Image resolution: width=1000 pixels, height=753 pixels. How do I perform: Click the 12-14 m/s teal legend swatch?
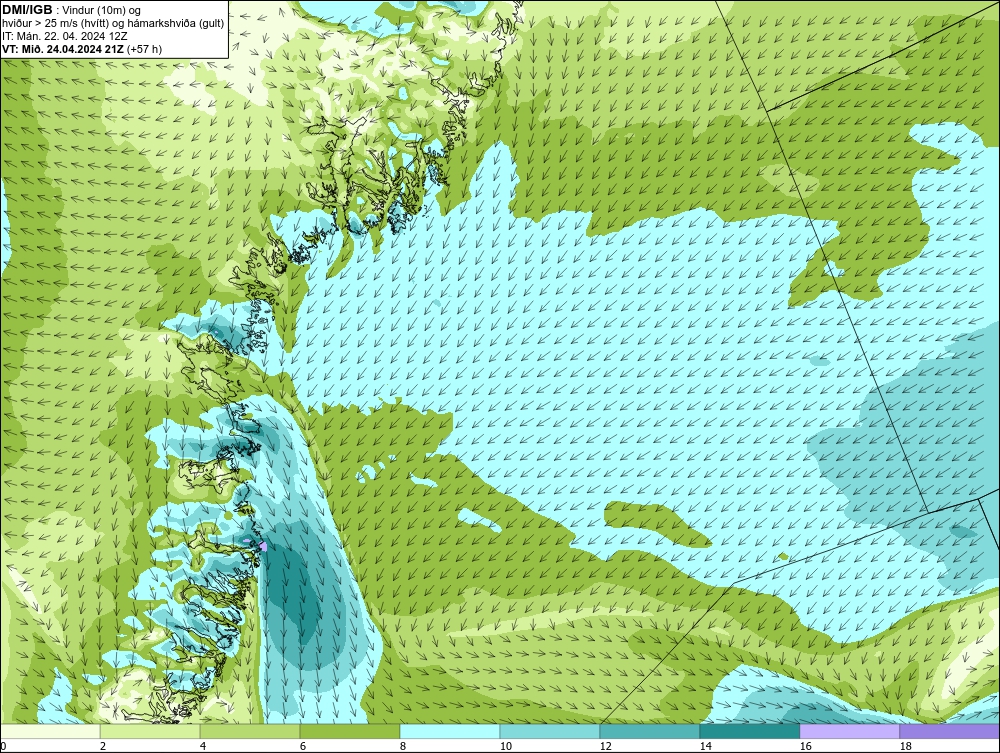click(x=650, y=731)
